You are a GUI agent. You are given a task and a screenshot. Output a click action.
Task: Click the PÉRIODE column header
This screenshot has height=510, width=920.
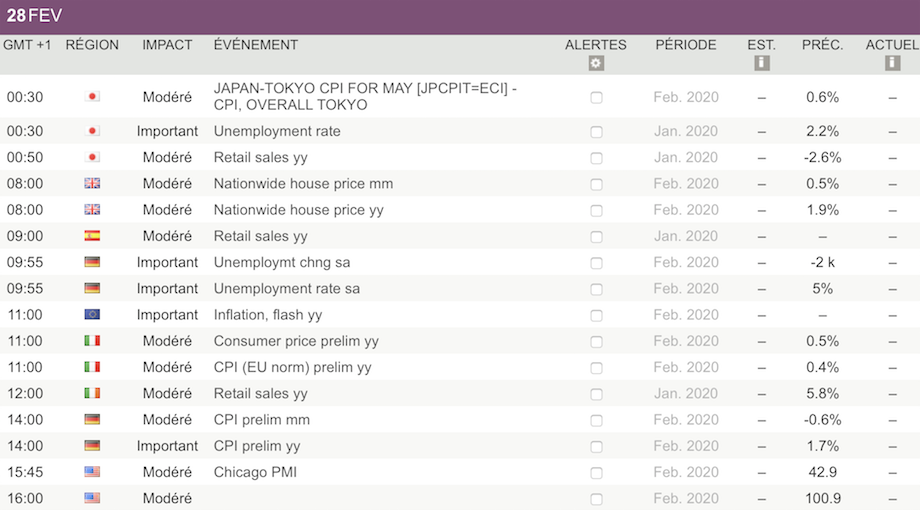click(x=686, y=45)
